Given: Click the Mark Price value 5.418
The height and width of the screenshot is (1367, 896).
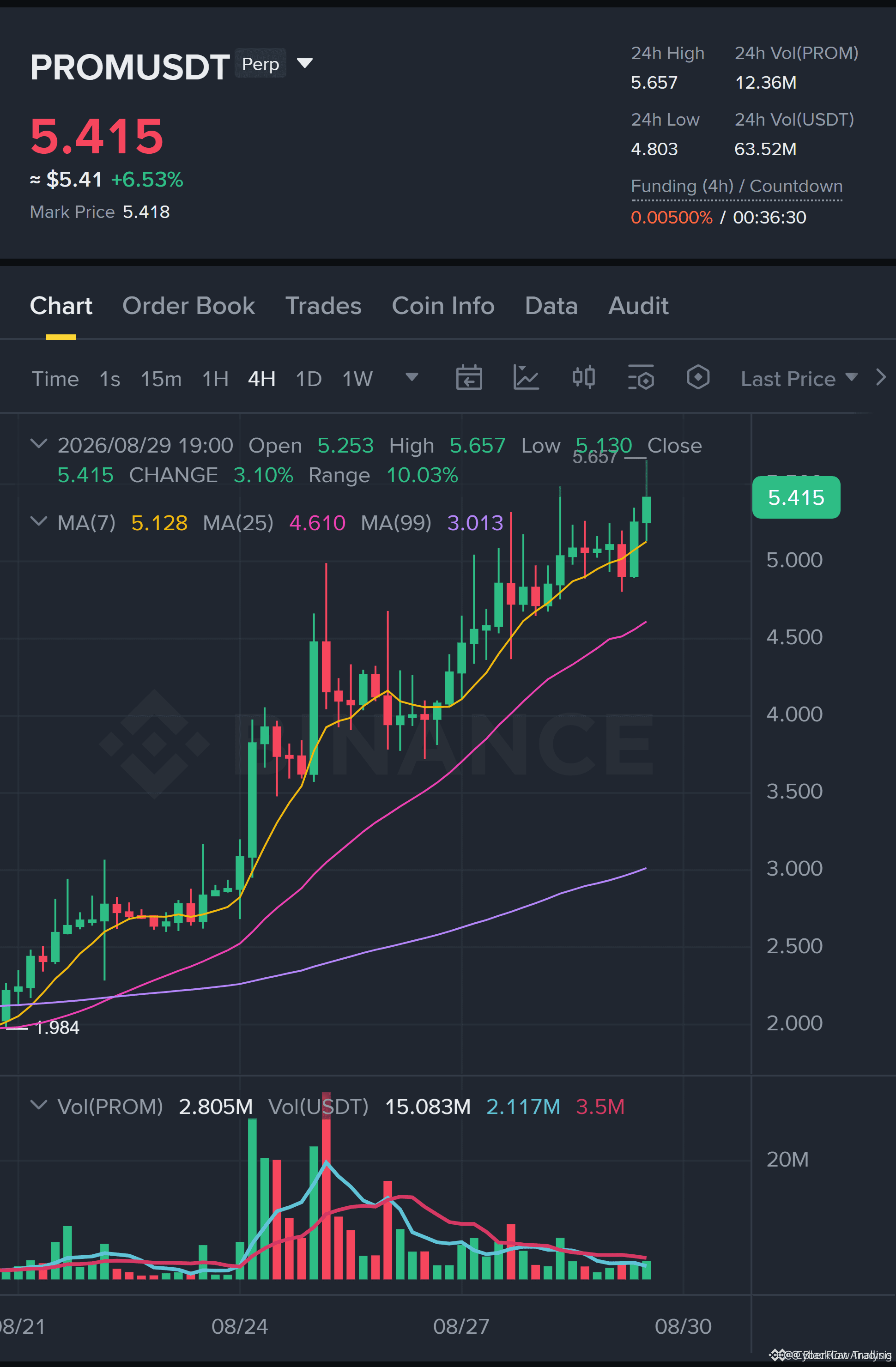Looking at the screenshot, I should [146, 212].
